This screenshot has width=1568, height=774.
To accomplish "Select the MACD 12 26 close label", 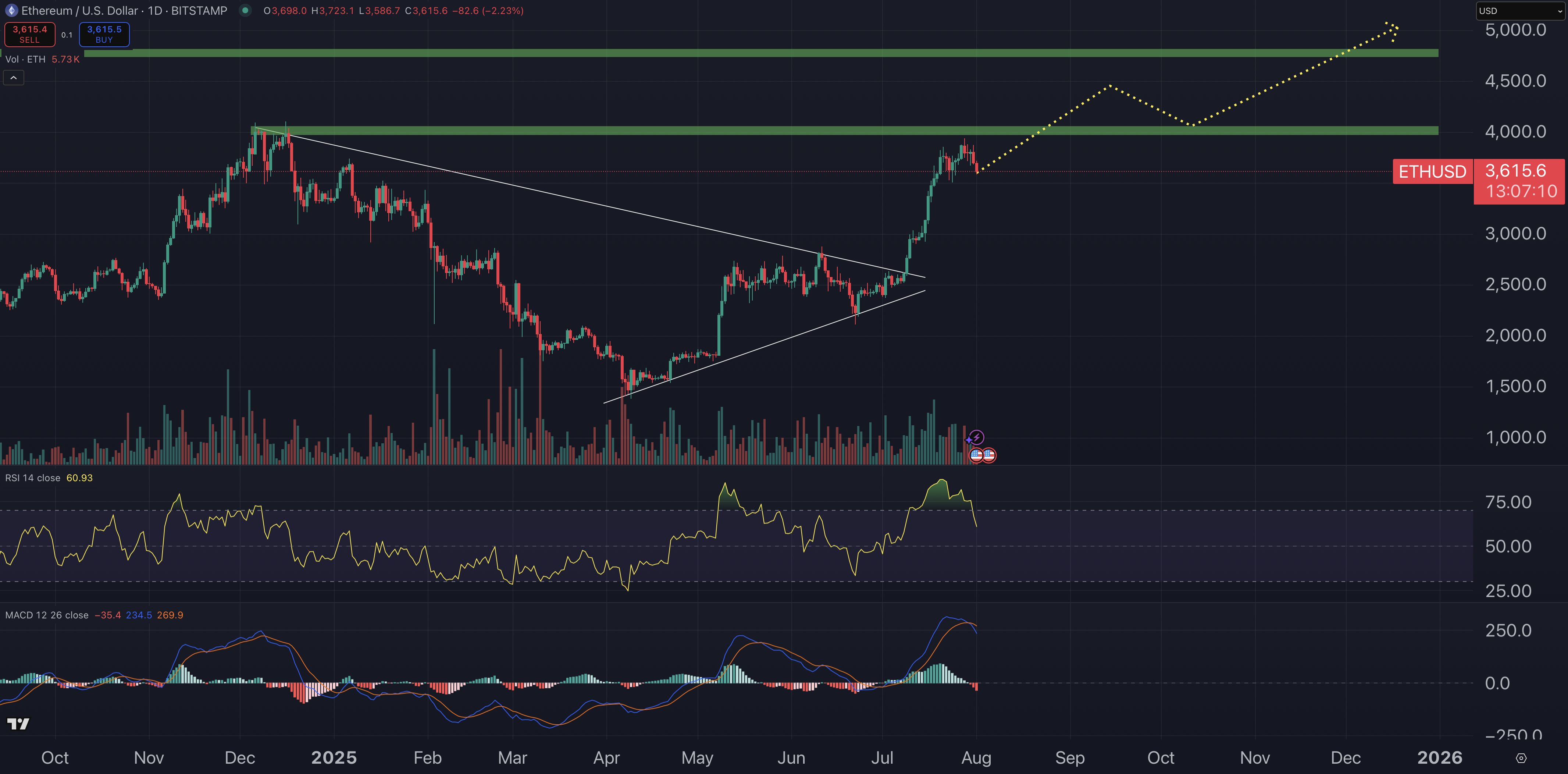I will coord(47,615).
